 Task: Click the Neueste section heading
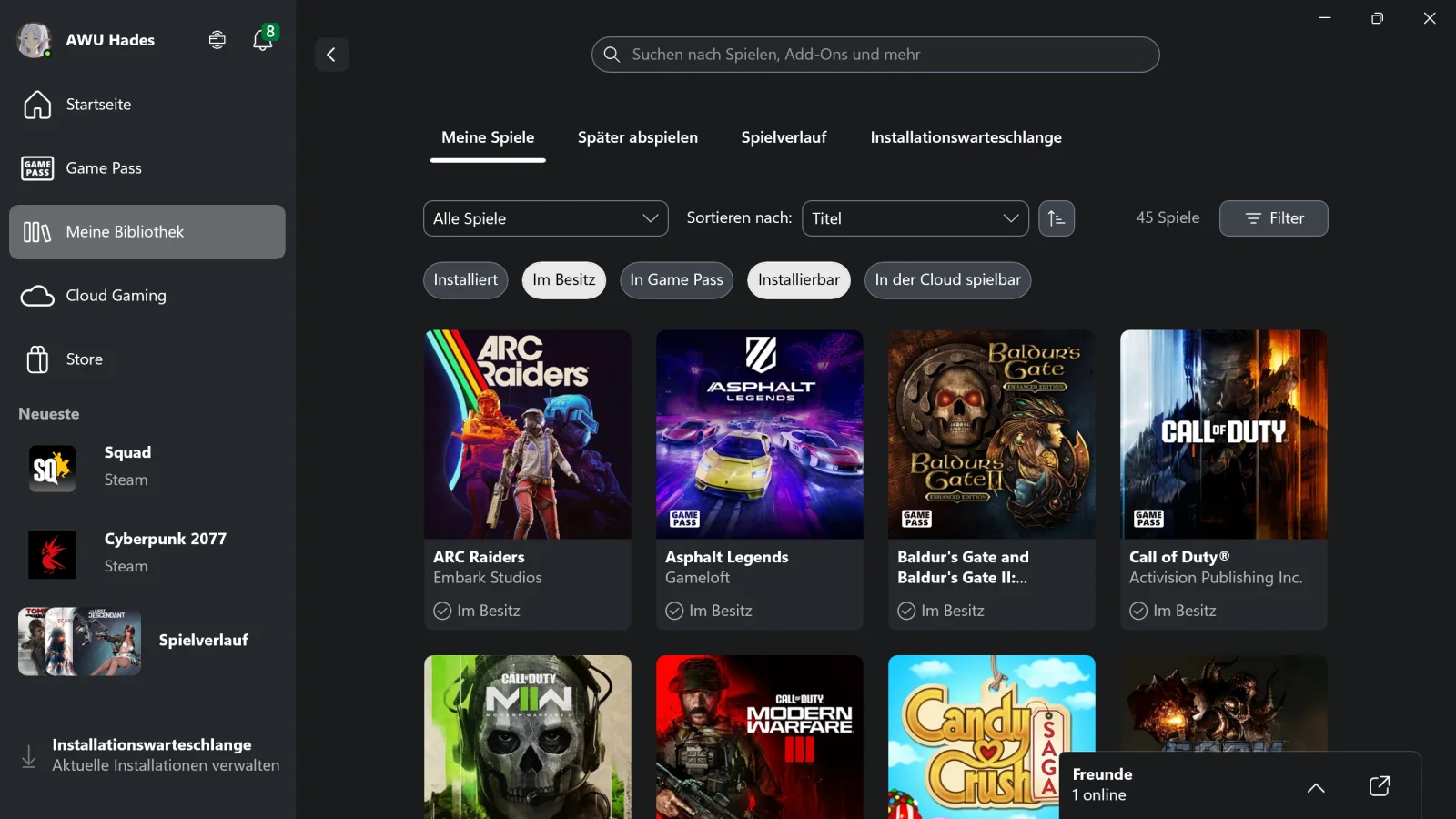[49, 414]
